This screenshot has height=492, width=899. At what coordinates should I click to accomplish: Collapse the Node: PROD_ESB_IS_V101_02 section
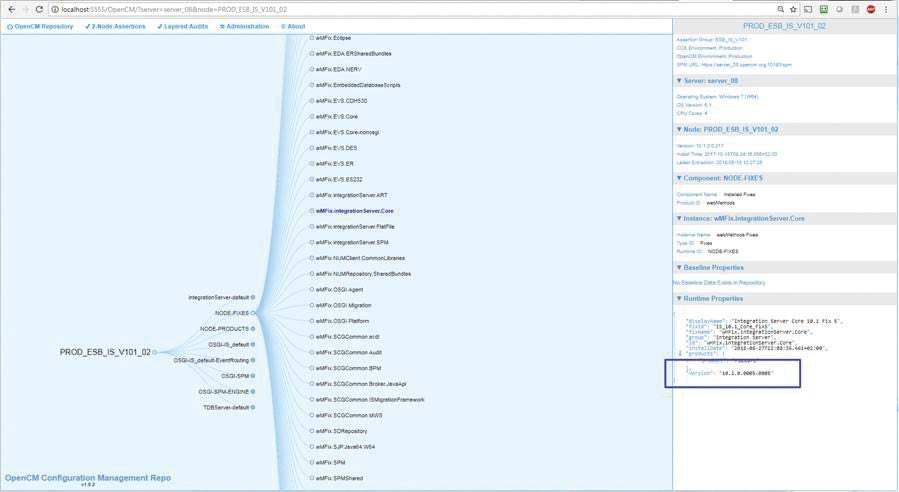pyautogui.click(x=679, y=130)
